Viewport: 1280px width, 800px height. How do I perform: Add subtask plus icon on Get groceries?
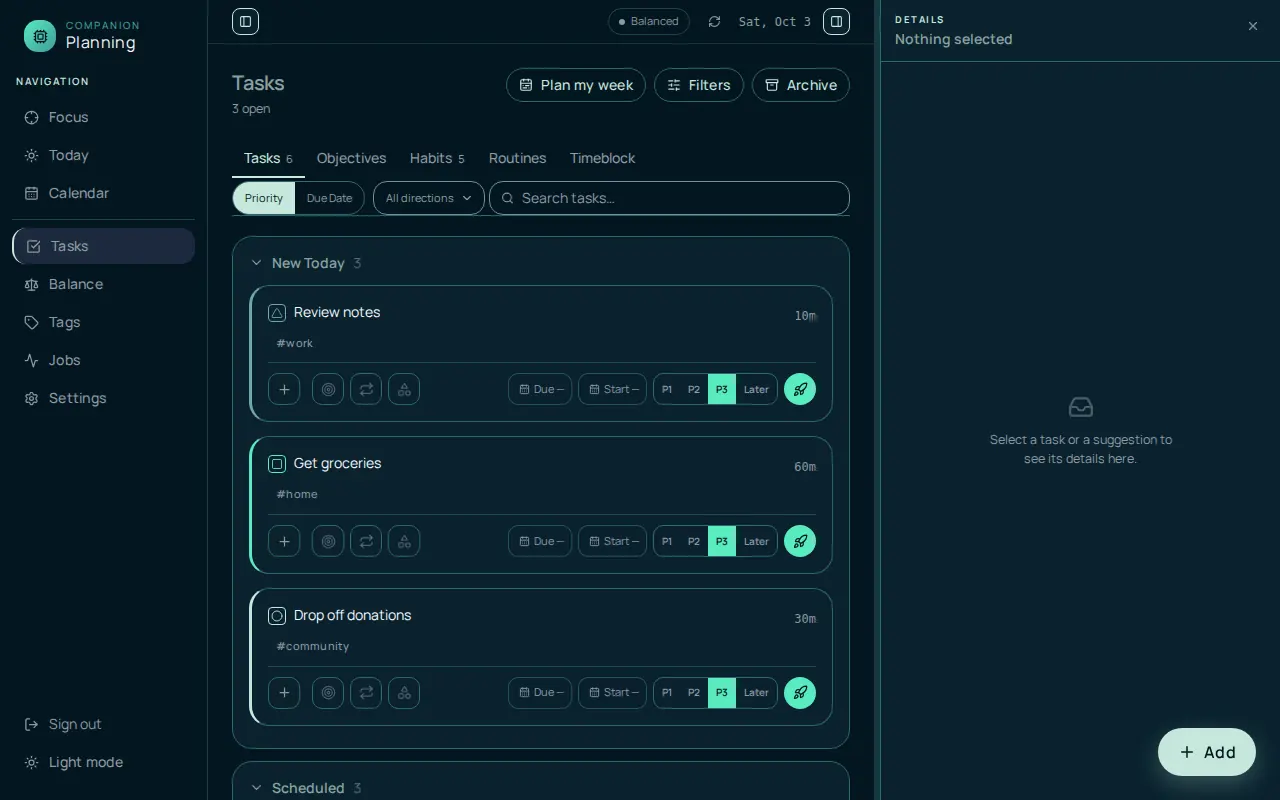pos(284,541)
